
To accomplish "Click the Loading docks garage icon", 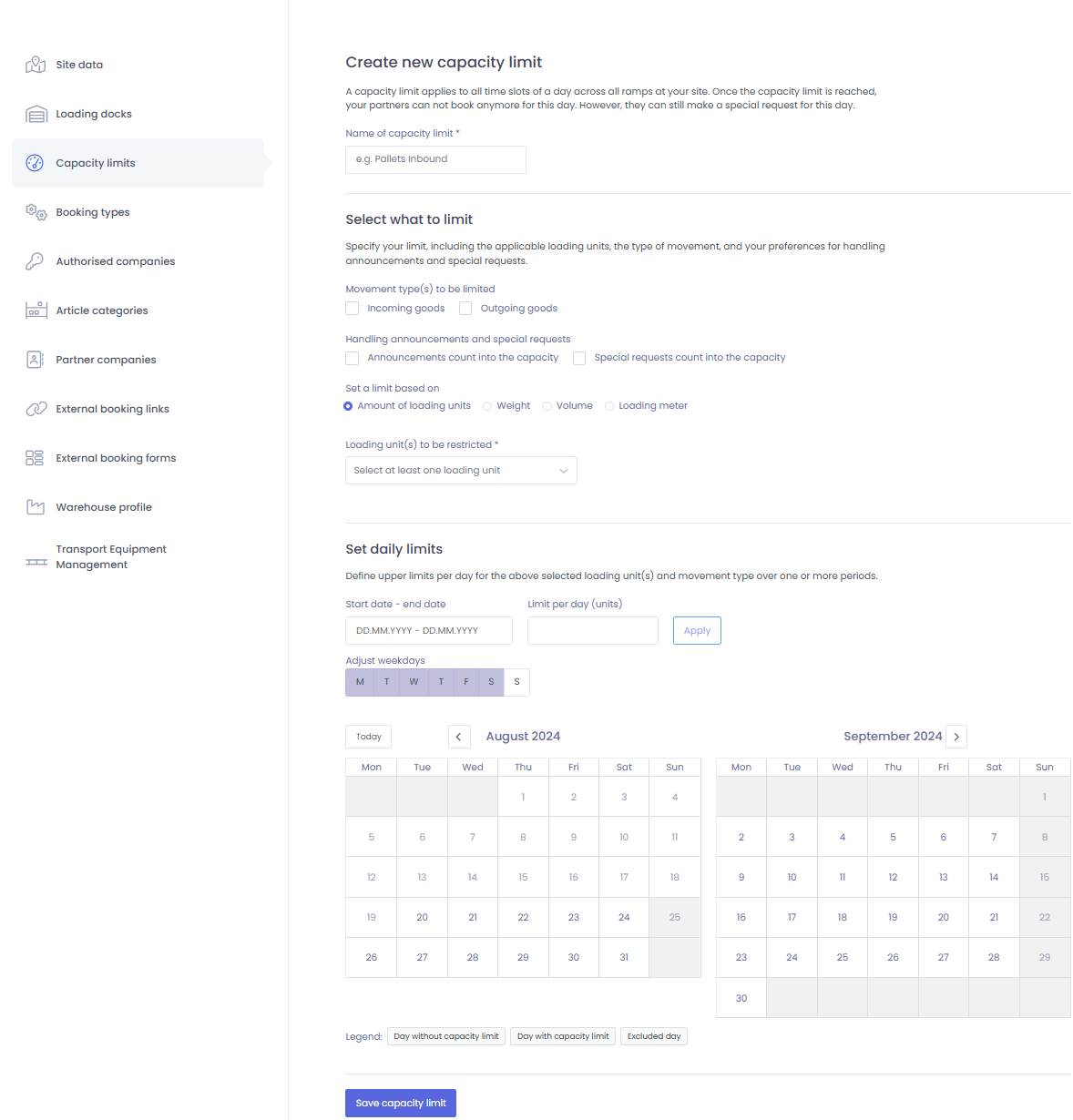I will click(x=36, y=114).
